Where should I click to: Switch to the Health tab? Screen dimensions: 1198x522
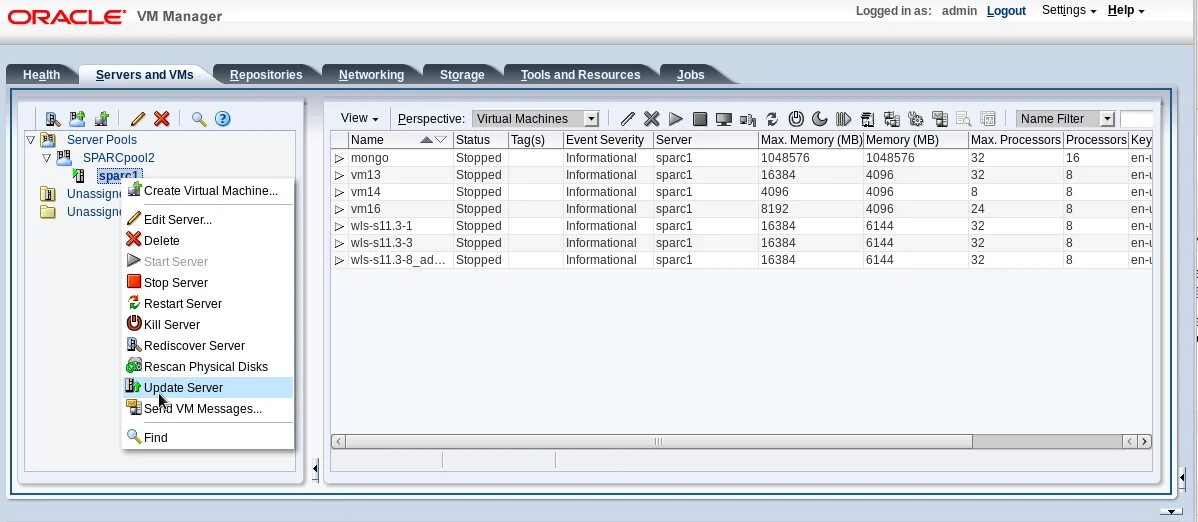coord(41,74)
